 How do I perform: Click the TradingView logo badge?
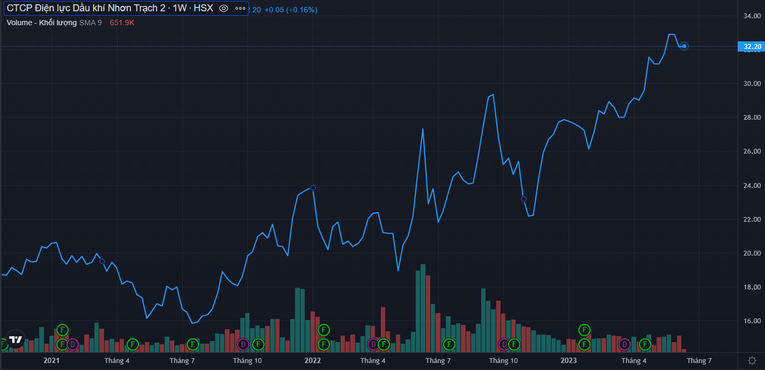tap(15, 339)
